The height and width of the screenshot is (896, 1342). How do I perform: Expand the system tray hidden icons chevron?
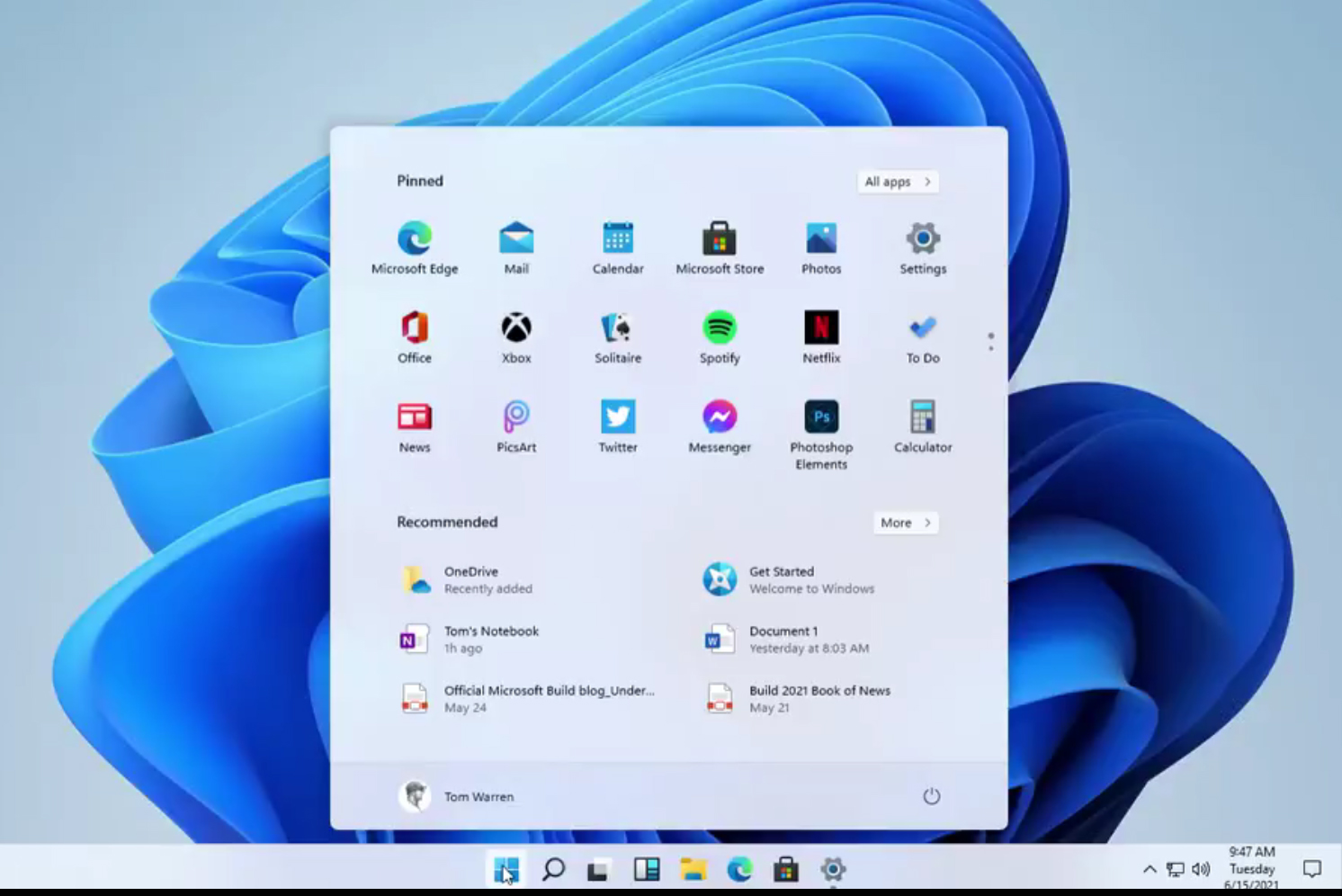click(x=1149, y=869)
